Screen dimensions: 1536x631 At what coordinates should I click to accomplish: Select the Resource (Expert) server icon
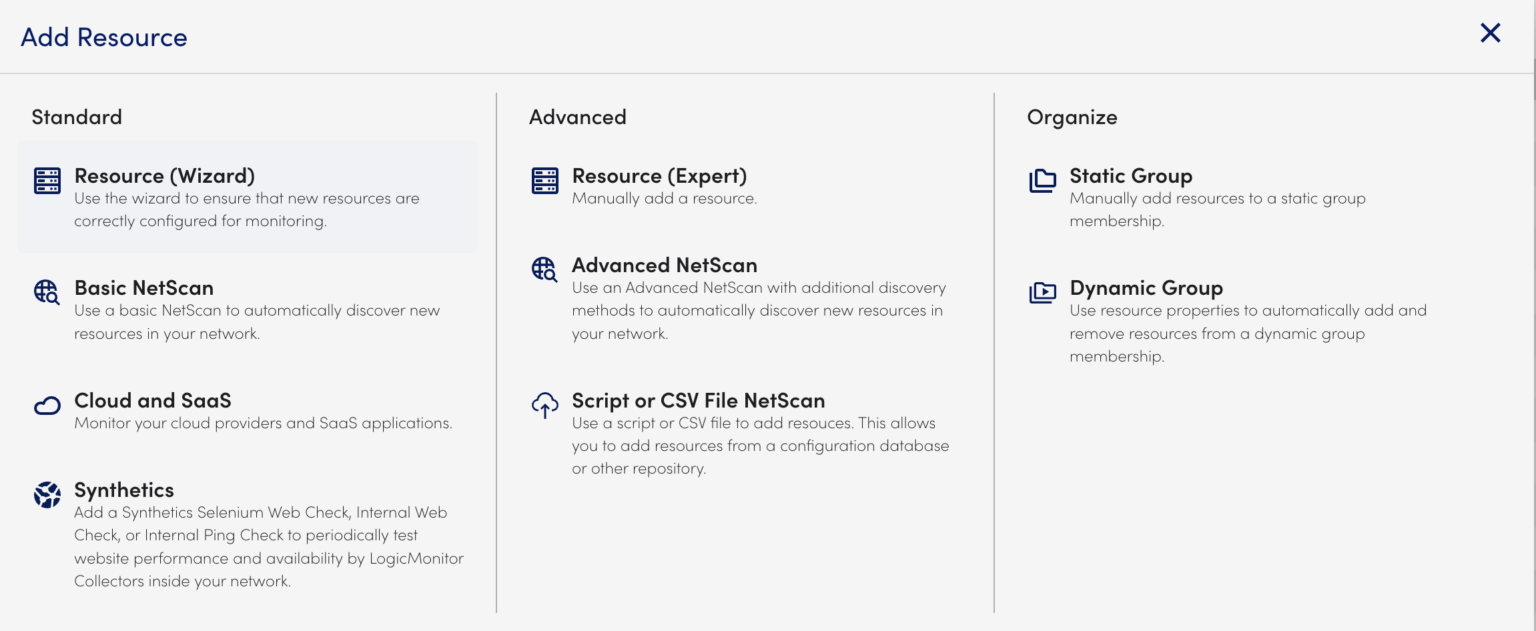[x=545, y=180]
